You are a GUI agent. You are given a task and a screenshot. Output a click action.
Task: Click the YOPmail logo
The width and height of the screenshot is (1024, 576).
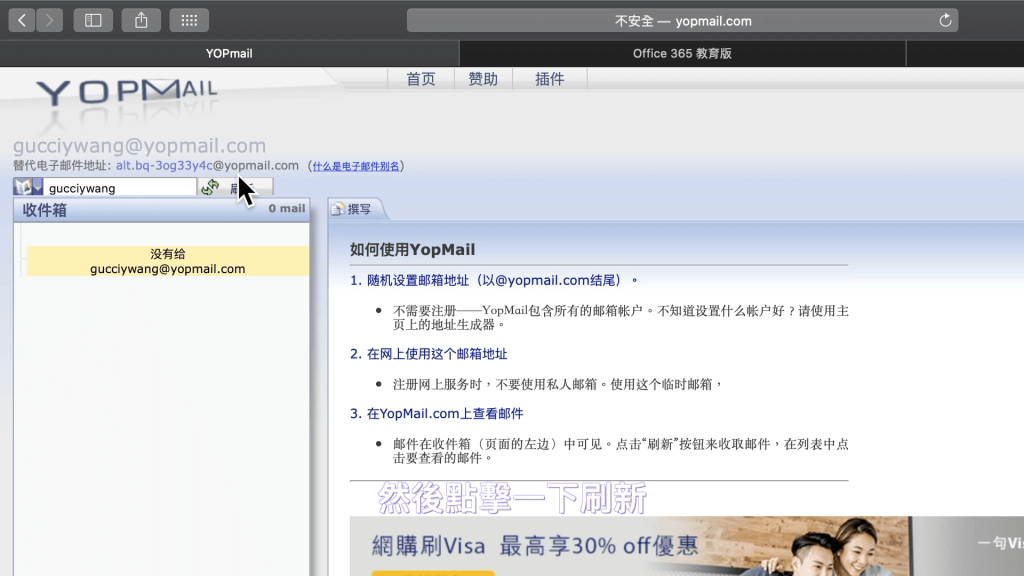tap(127, 93)
